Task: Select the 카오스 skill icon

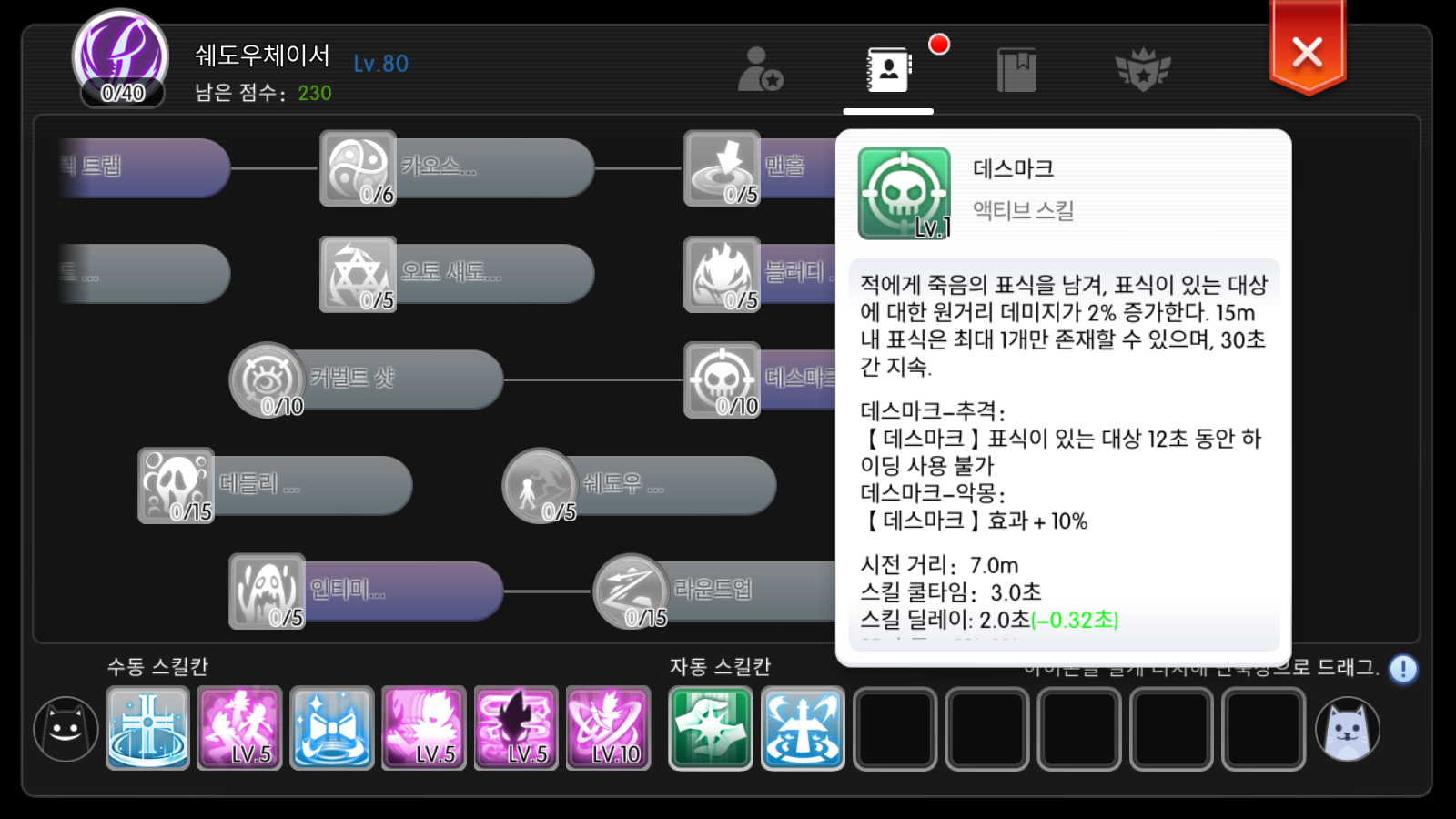Action: coord(358,168)
